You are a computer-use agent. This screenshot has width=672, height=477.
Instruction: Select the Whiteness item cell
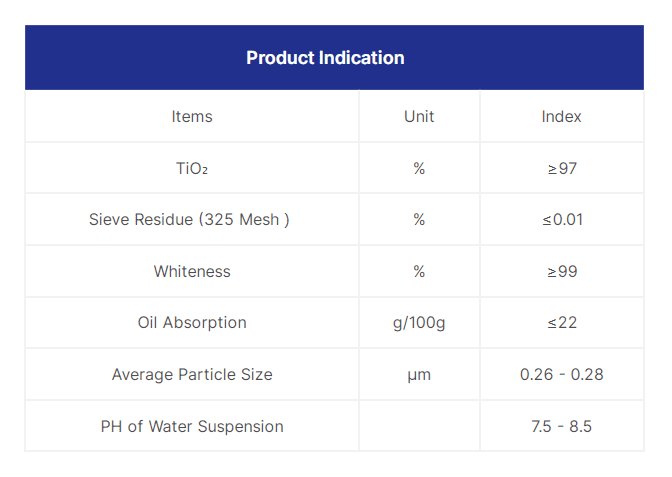tap(192, 271)
